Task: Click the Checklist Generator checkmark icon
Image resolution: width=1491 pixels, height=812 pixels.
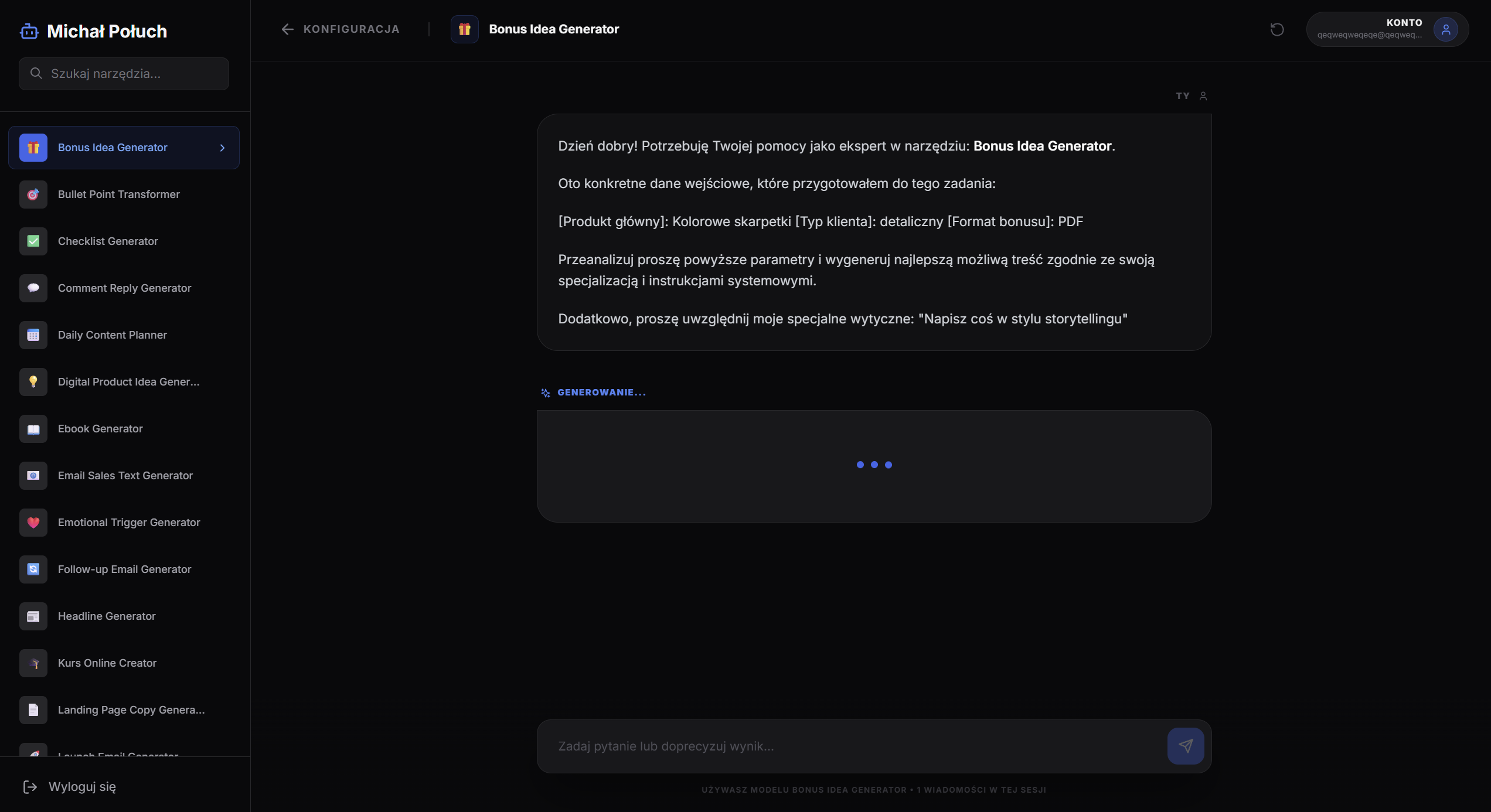Action: [x=33, y=241]
